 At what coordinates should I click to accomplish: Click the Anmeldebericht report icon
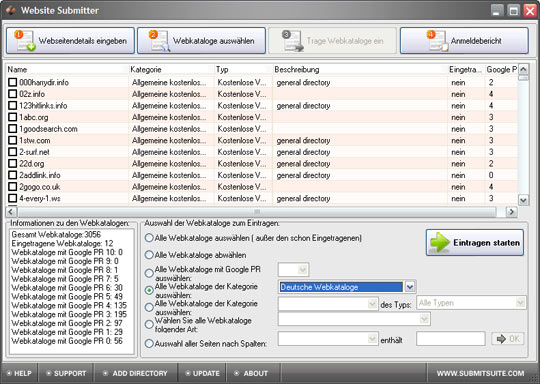coord(436,41)
